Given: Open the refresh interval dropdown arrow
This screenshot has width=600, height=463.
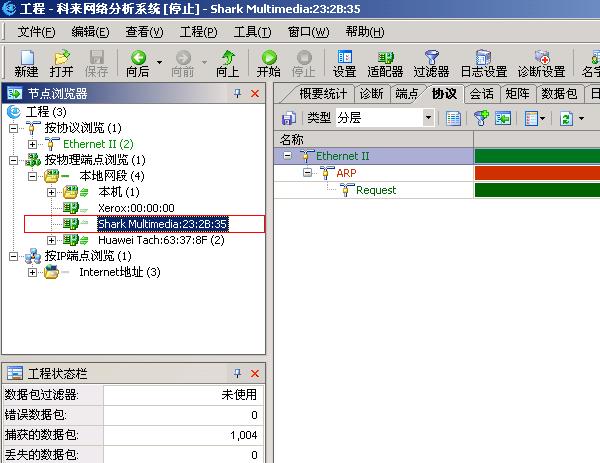Looking at the screenshot, I should click(581, 118).
